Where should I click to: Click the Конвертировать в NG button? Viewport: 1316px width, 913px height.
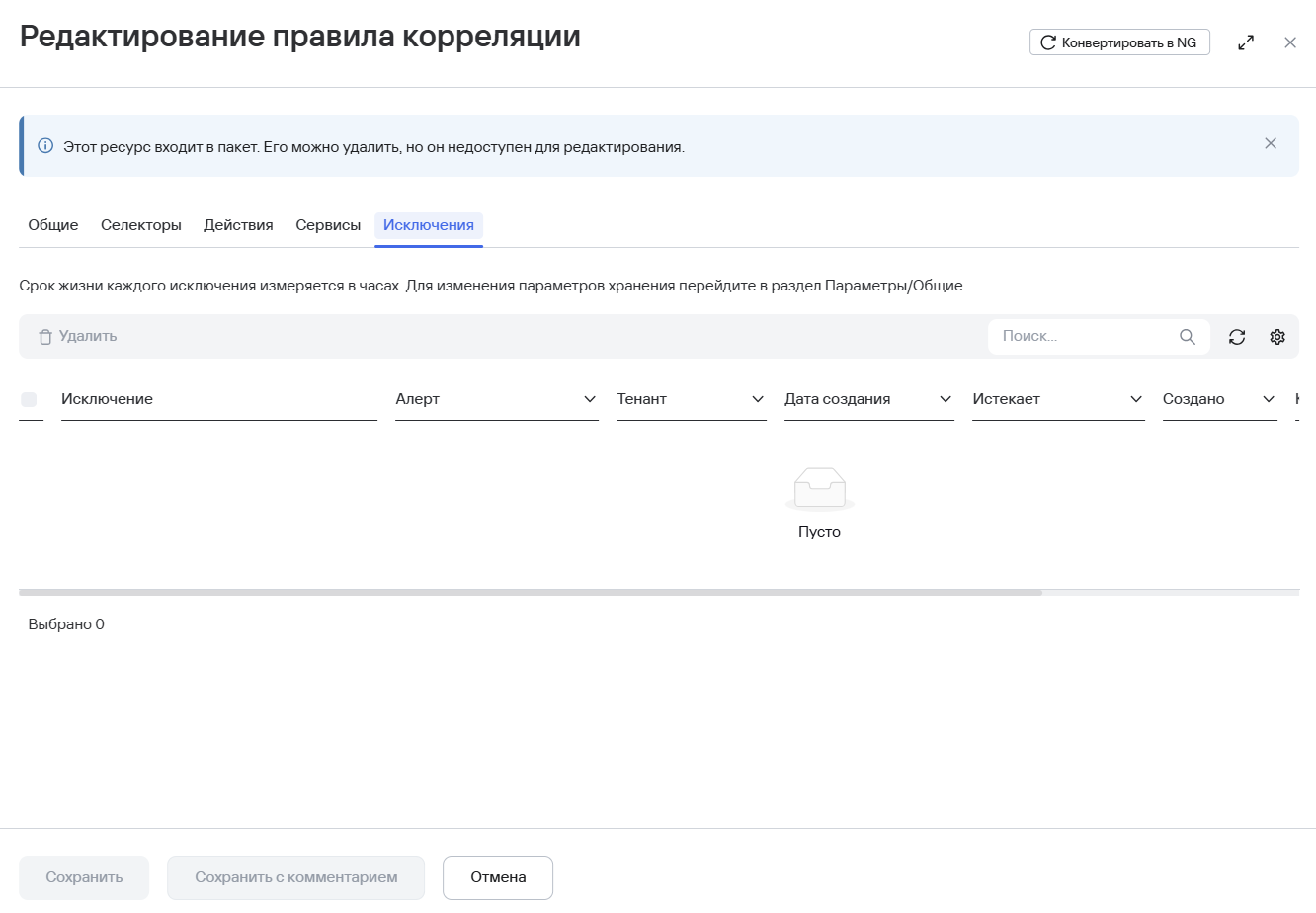(1119, 42)
